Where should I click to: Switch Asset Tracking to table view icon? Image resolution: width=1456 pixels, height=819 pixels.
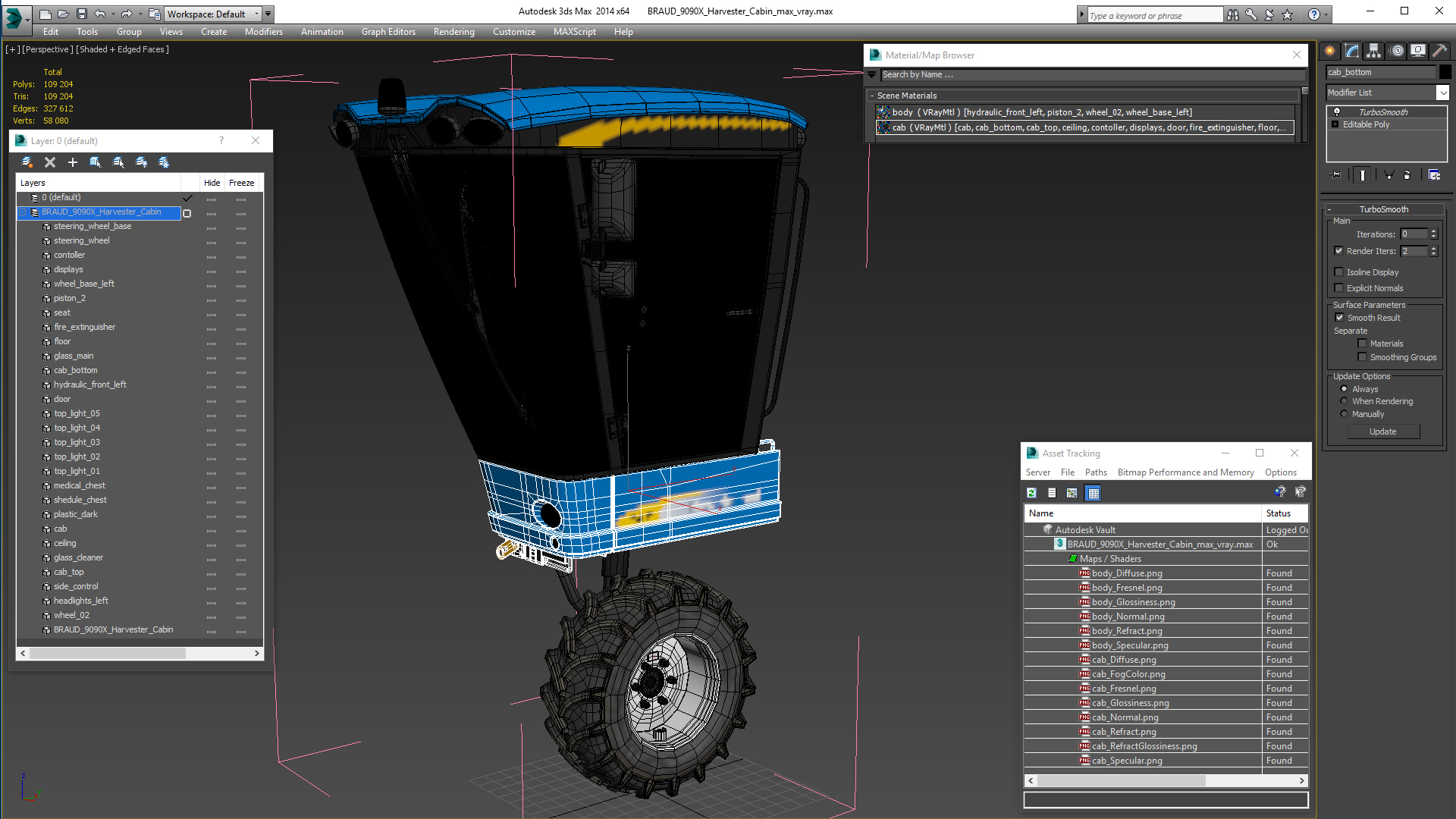[1094, 493]
